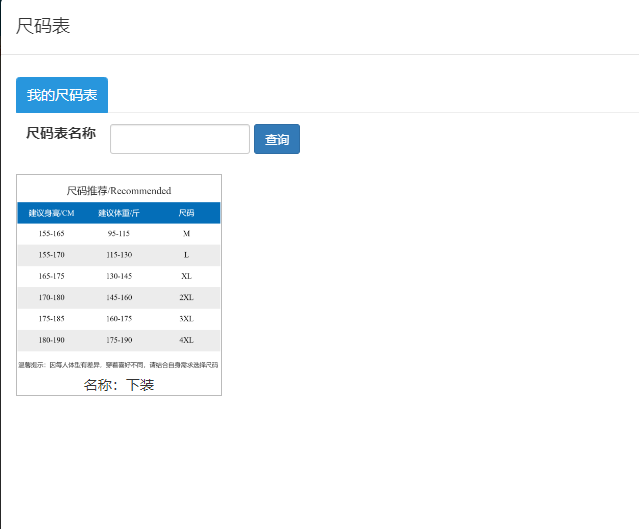The image size is (639, 529).
Task: Click the 155-165 height cell
Action: click(x=51, y=233)
